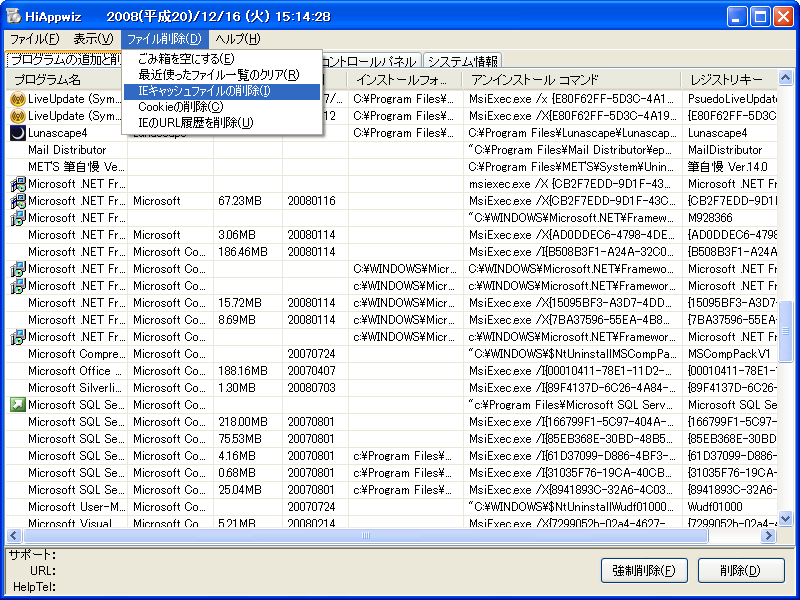Choose IEキャッシュファイルの削除(I)

click(221, 91)
